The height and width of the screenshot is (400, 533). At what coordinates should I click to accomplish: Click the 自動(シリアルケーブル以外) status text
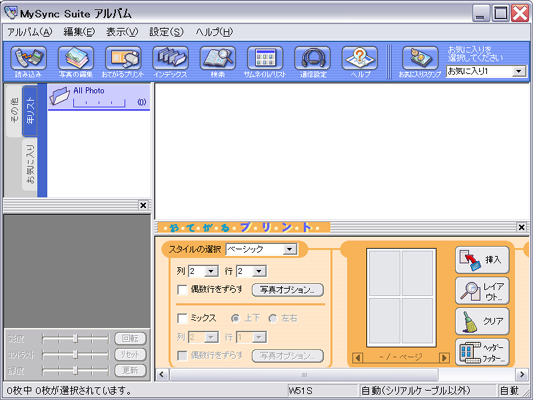415,391
